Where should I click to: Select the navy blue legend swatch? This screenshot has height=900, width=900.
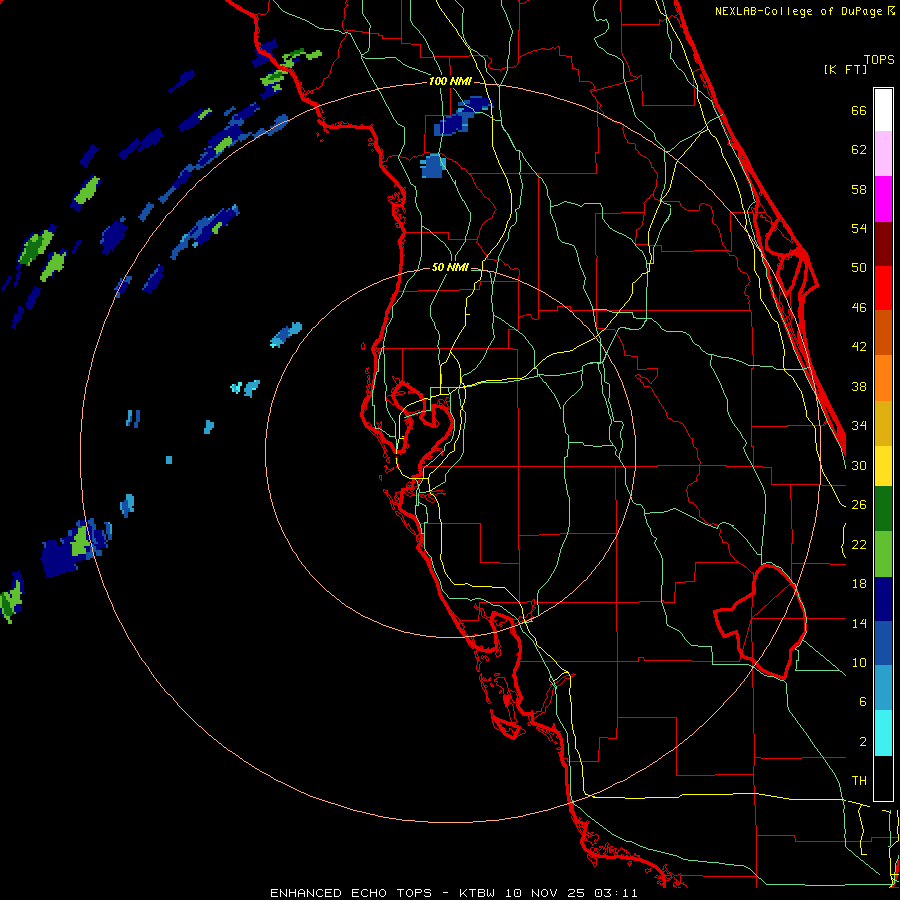883,599
